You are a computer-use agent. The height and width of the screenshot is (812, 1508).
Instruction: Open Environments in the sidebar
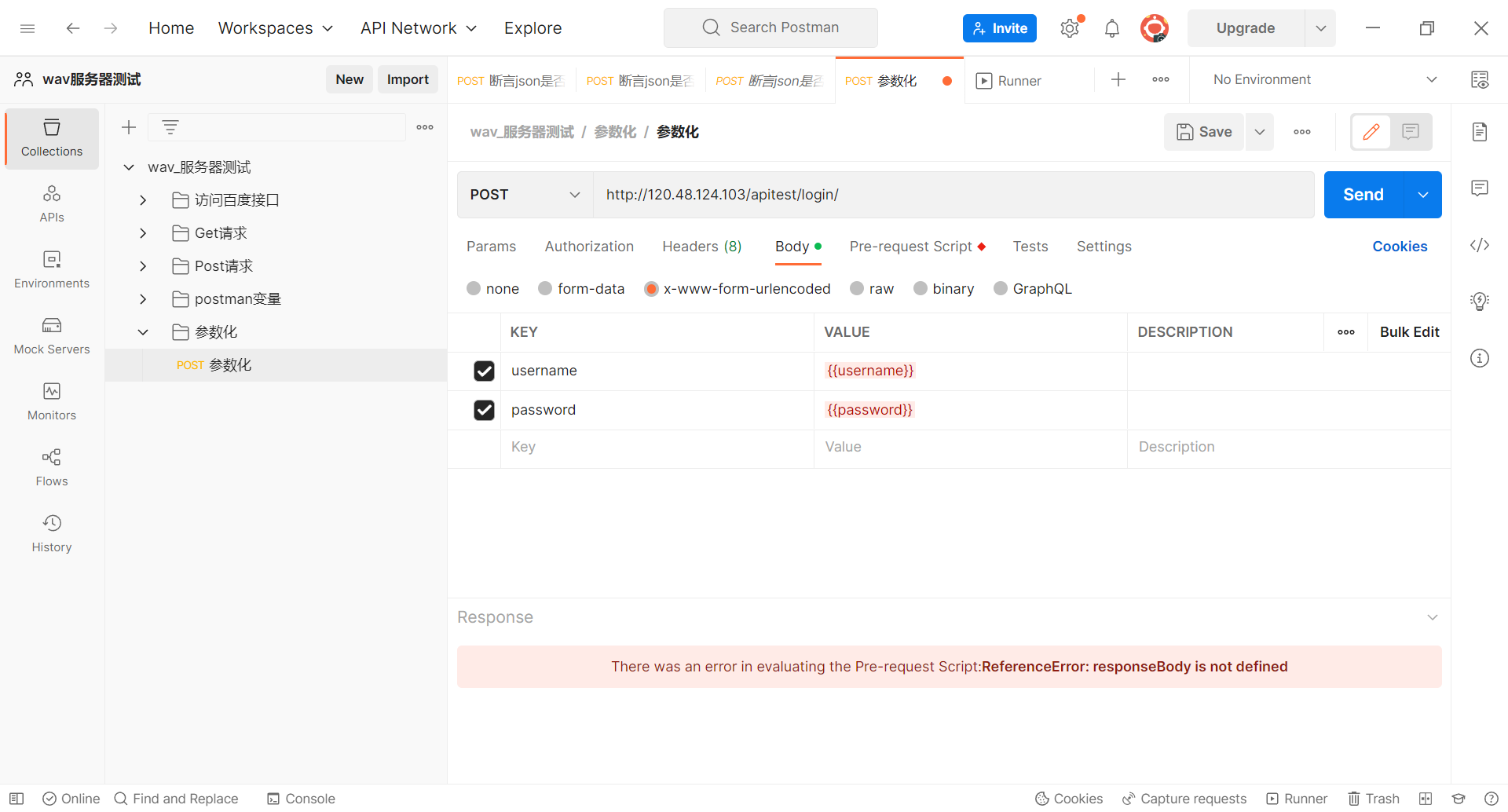pos(52,270)
